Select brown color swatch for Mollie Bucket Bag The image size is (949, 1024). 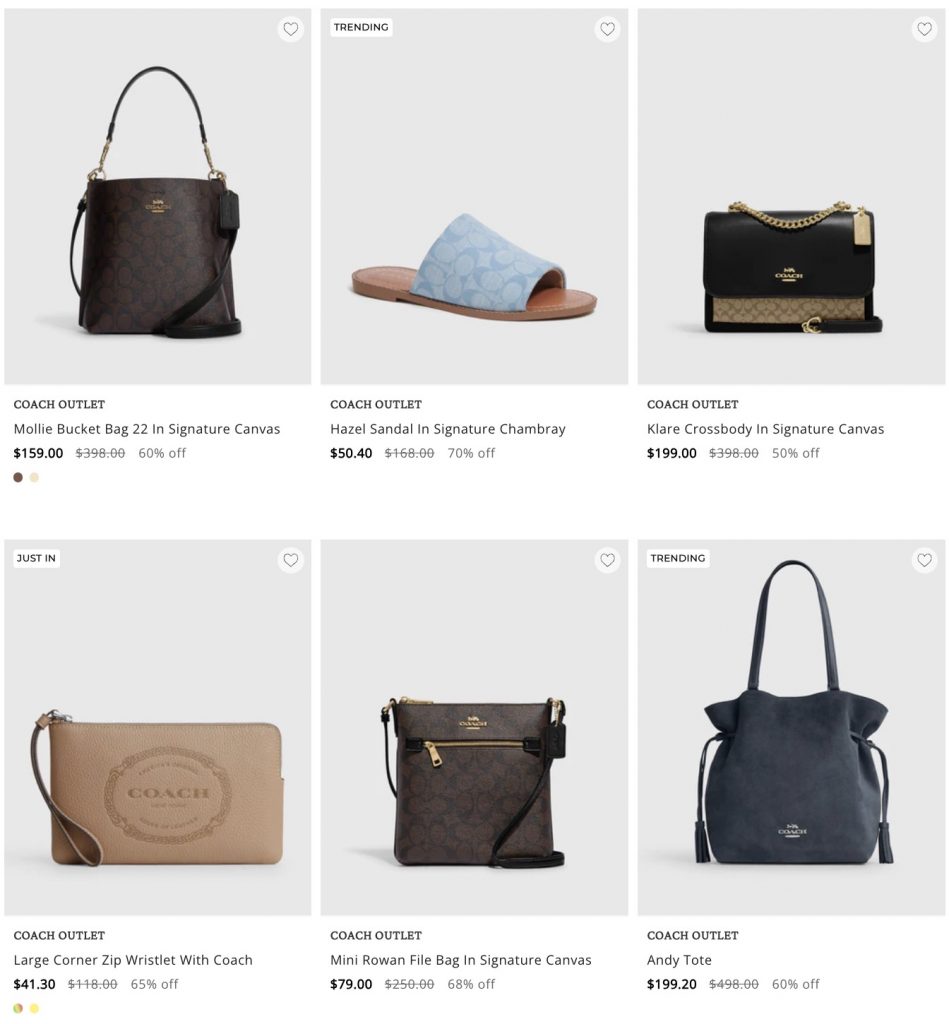pos(18,477)
